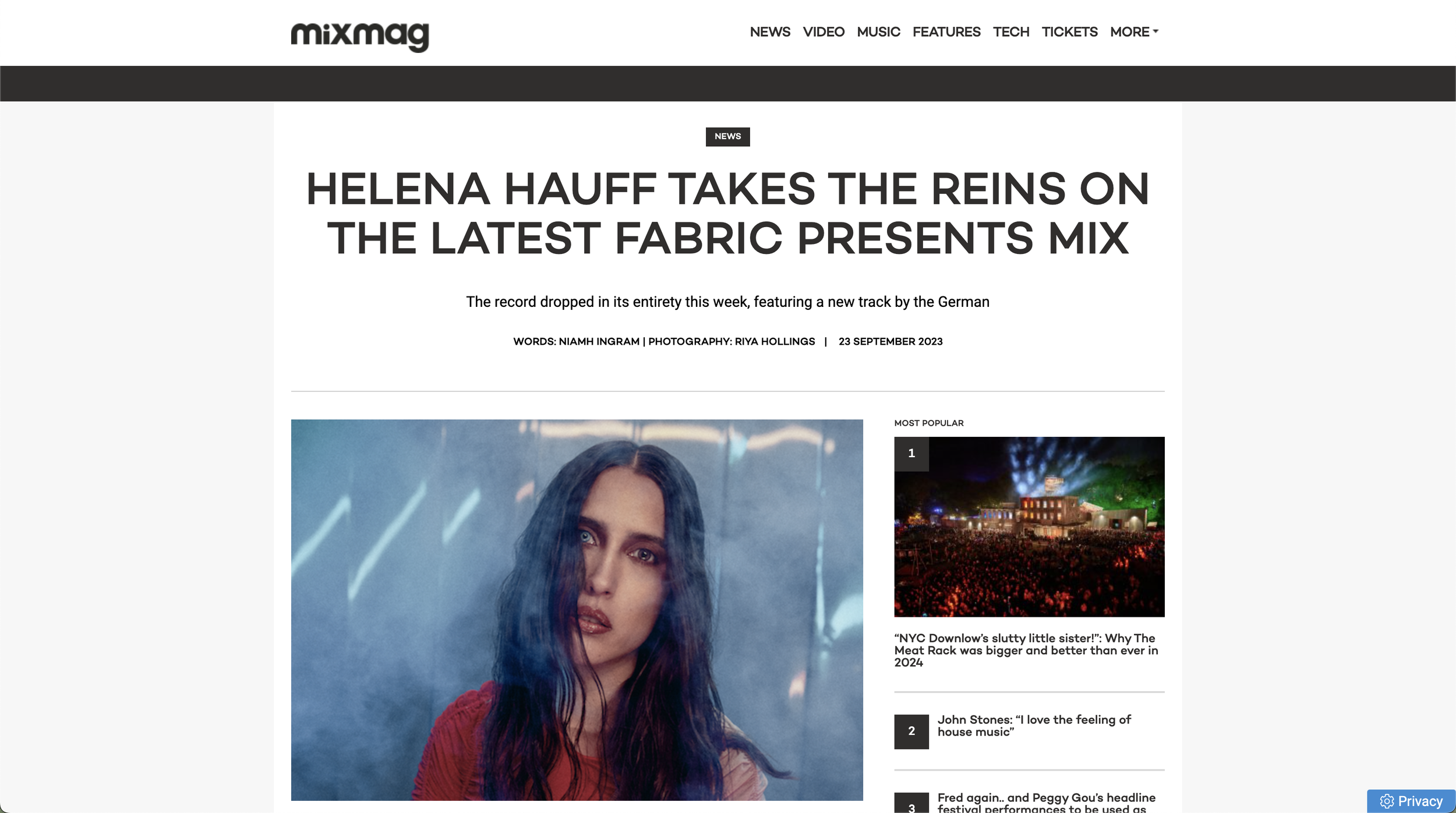
Task: Open the TICKETS link in header
Action: [1069, 32]
